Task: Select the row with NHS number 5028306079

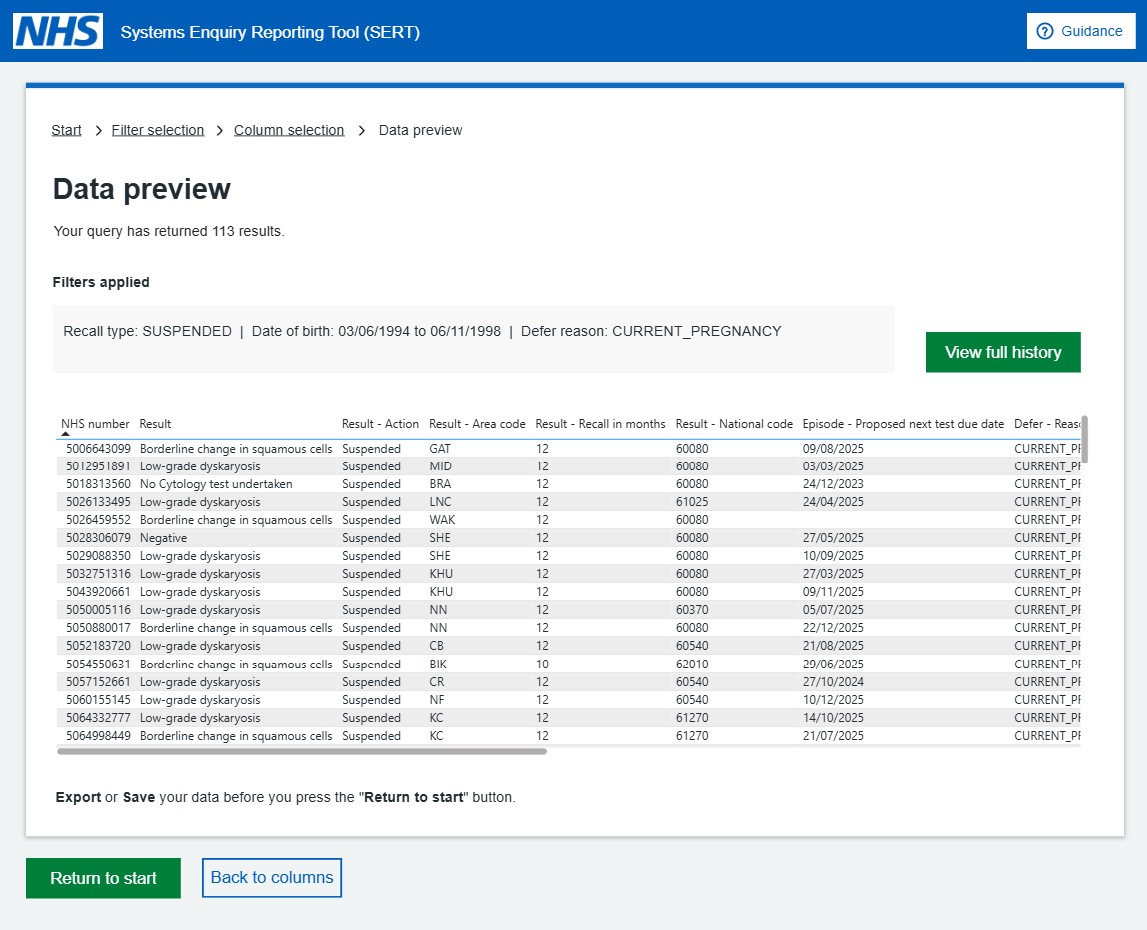Action: 98,538
